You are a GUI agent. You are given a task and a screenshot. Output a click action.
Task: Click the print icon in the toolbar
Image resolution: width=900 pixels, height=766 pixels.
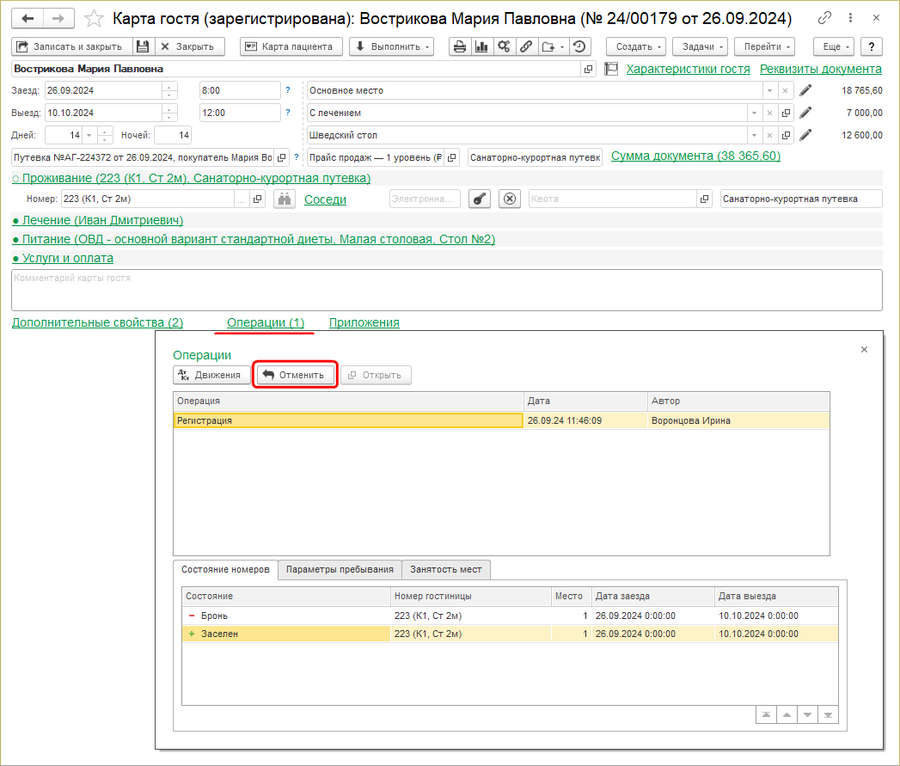coord(460,47)
